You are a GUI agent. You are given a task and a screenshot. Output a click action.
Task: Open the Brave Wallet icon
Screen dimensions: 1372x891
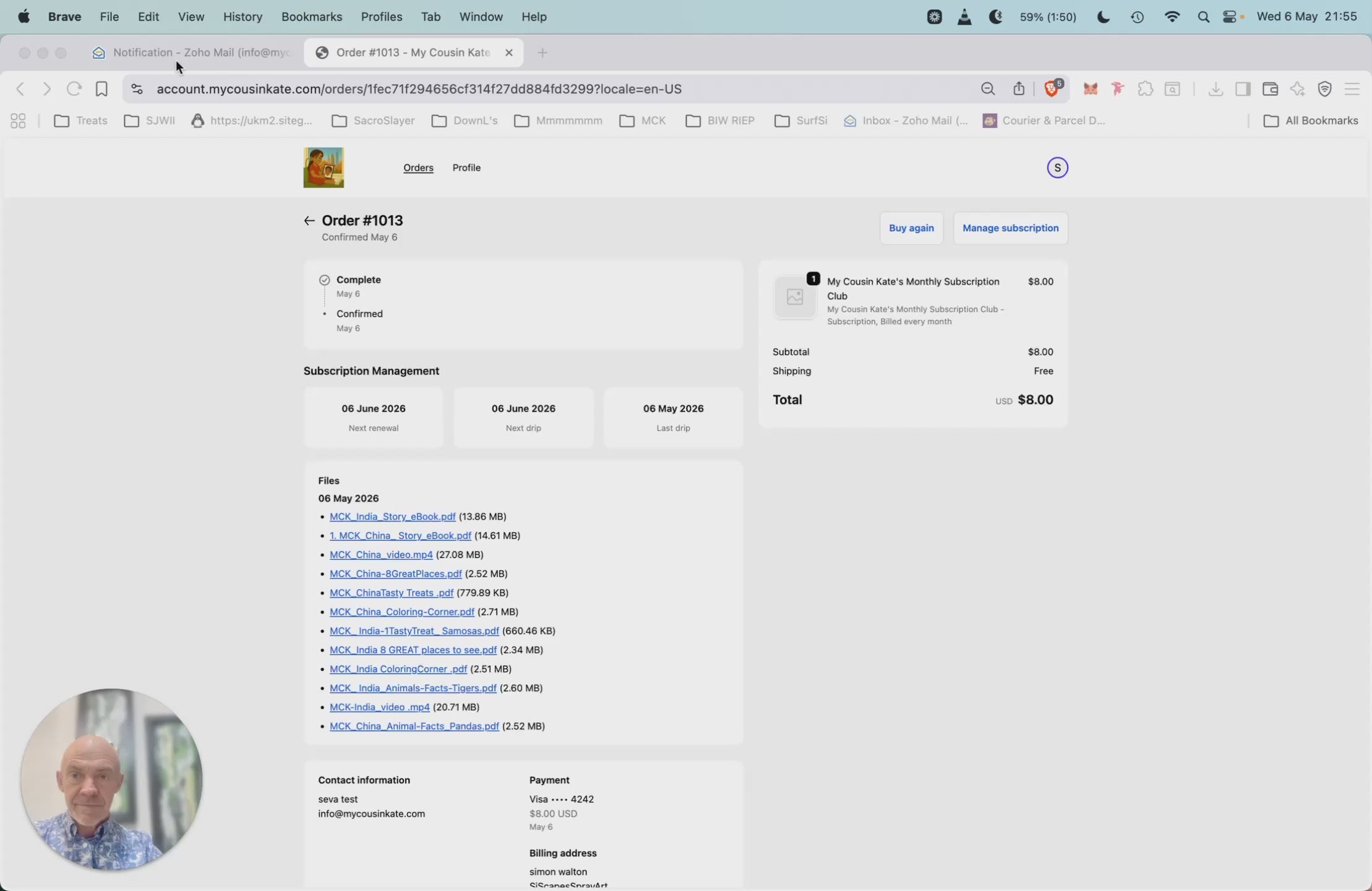1270,89
